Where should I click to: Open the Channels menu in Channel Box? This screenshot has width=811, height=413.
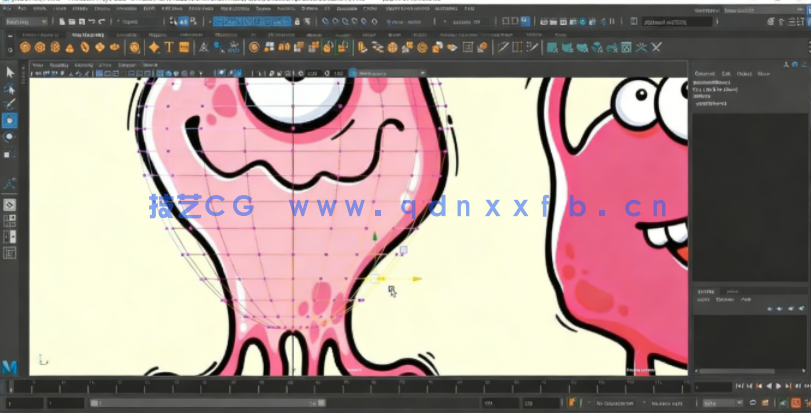[x=705, y=74]
